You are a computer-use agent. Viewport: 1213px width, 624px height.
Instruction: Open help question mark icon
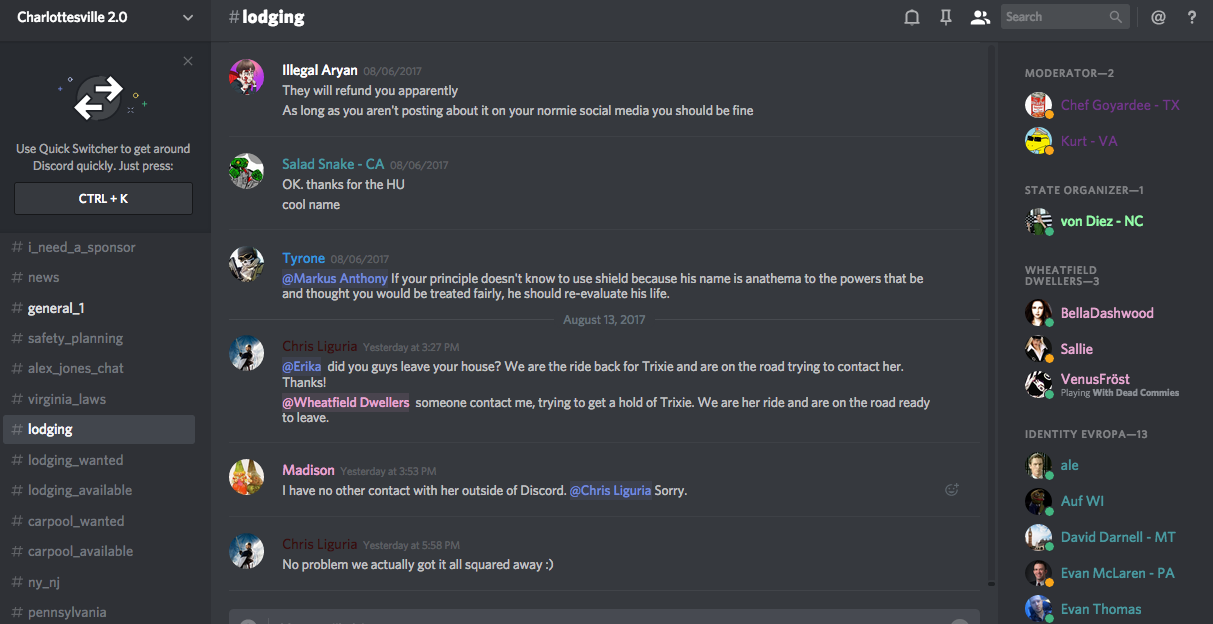[x=1191, y=17]
